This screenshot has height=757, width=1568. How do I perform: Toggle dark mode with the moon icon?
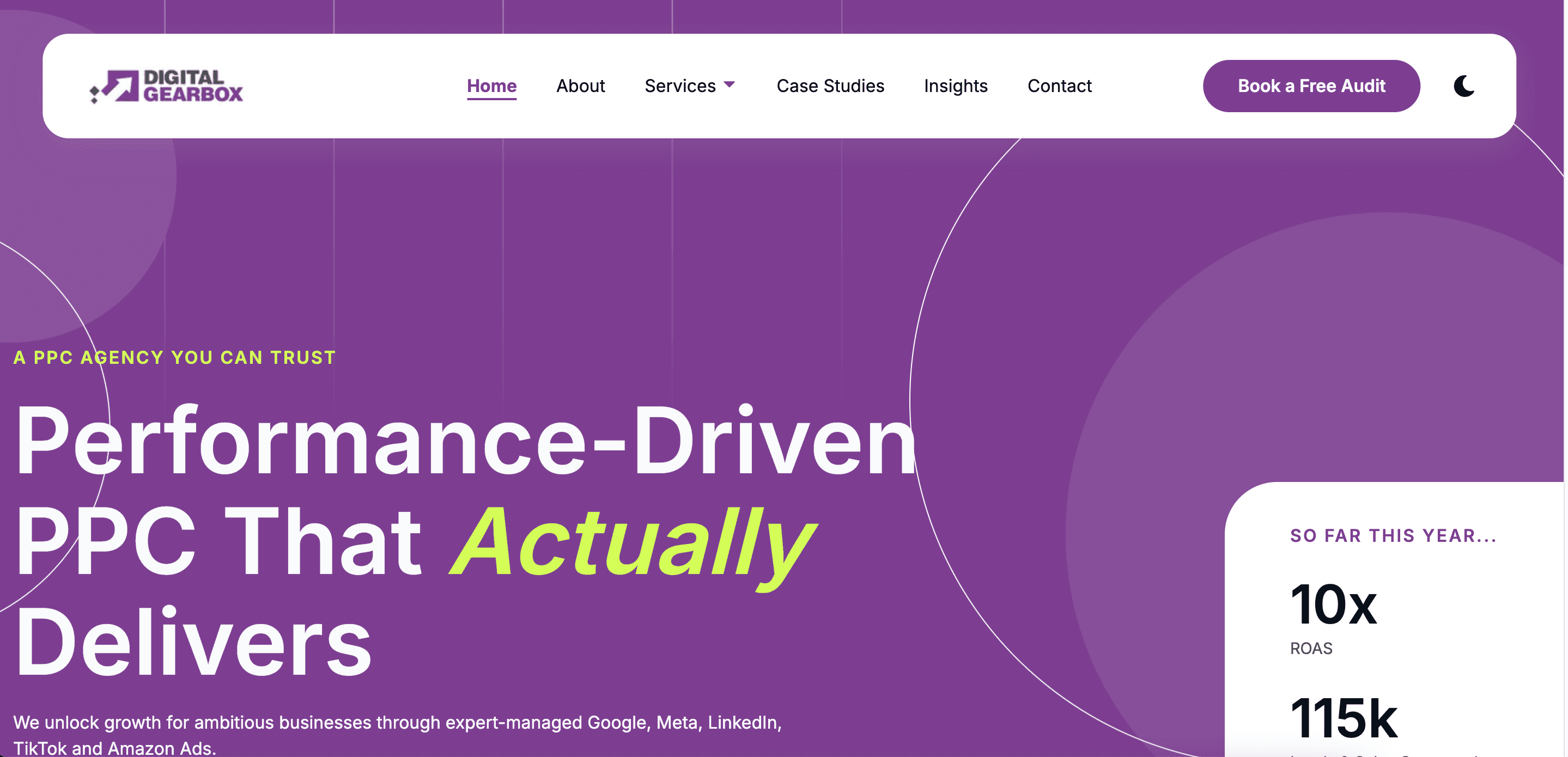(x=1463, y=86)
